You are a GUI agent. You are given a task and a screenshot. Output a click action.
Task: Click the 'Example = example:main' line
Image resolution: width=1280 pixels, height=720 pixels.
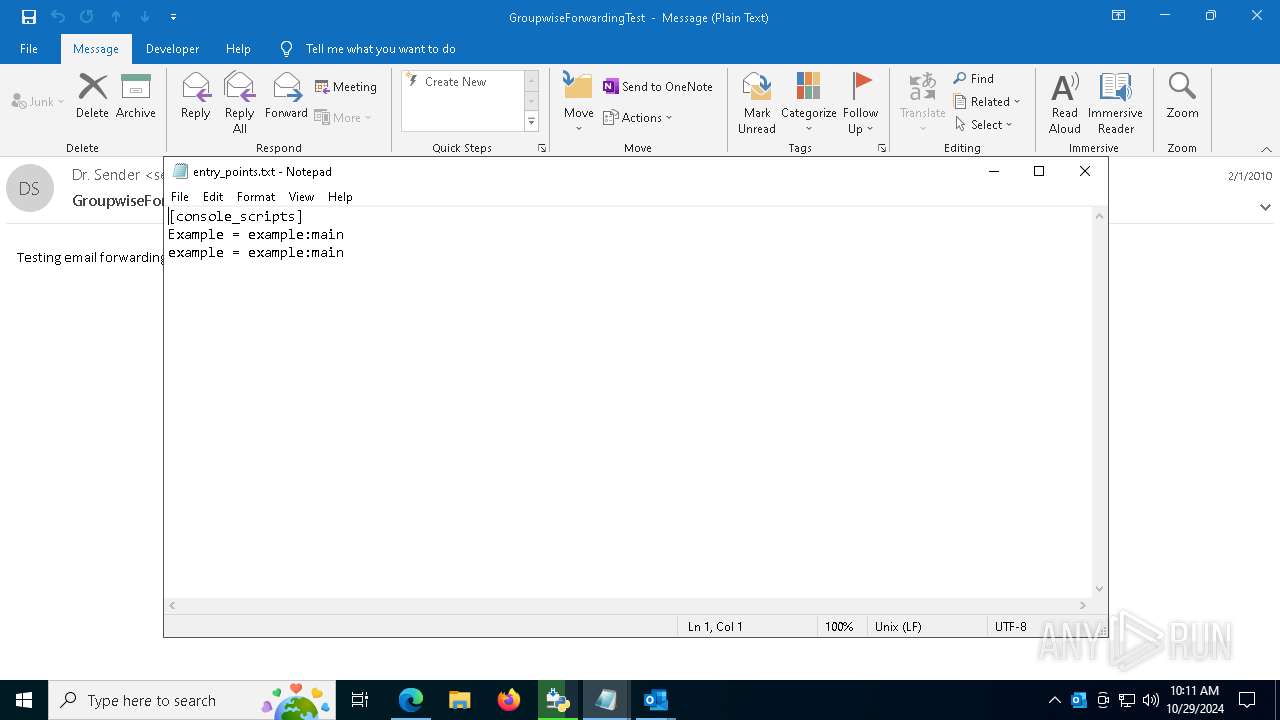(256, 234)
